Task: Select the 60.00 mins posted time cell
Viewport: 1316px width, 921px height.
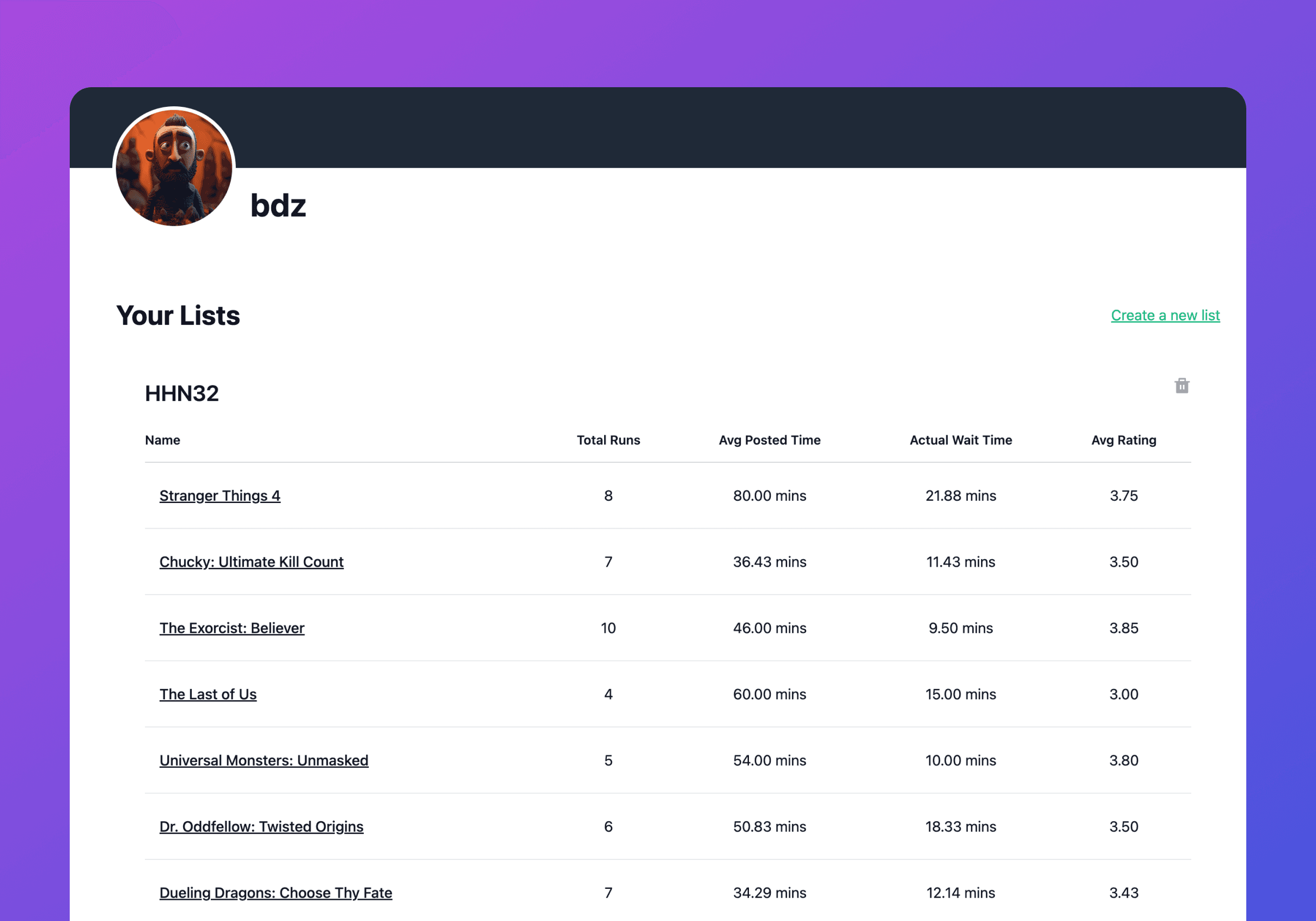Action: [769, 694]
